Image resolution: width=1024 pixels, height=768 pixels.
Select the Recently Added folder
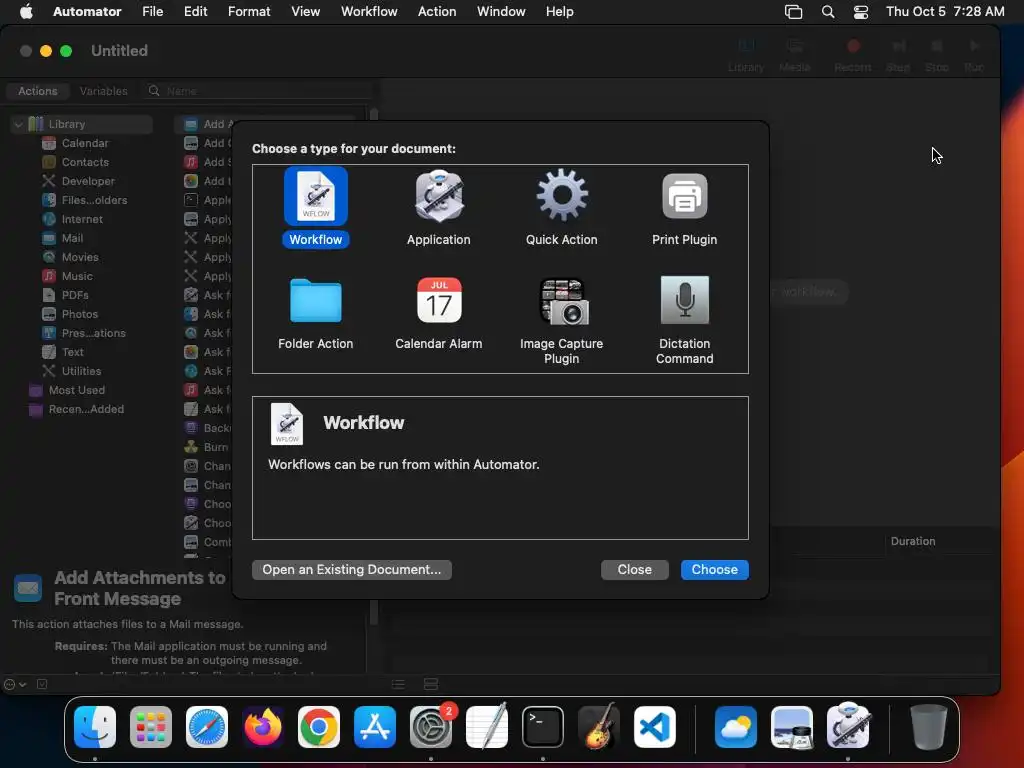point(86,409)
